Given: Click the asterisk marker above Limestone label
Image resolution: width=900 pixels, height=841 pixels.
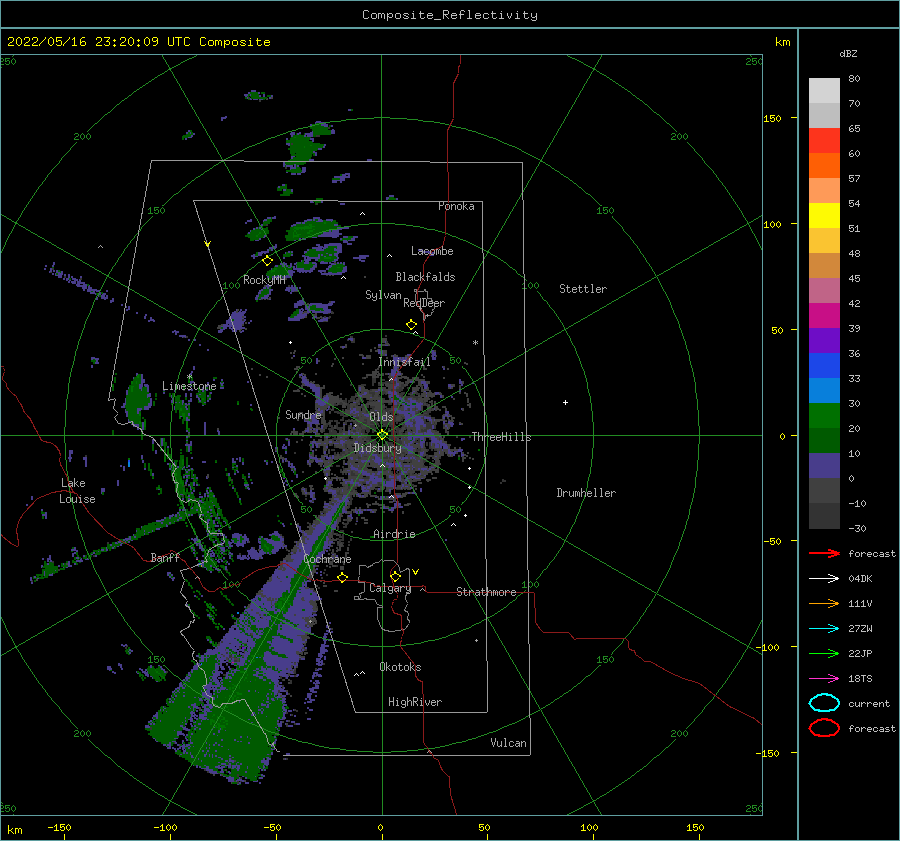Looking at the screenshot, I should point(189,377).
